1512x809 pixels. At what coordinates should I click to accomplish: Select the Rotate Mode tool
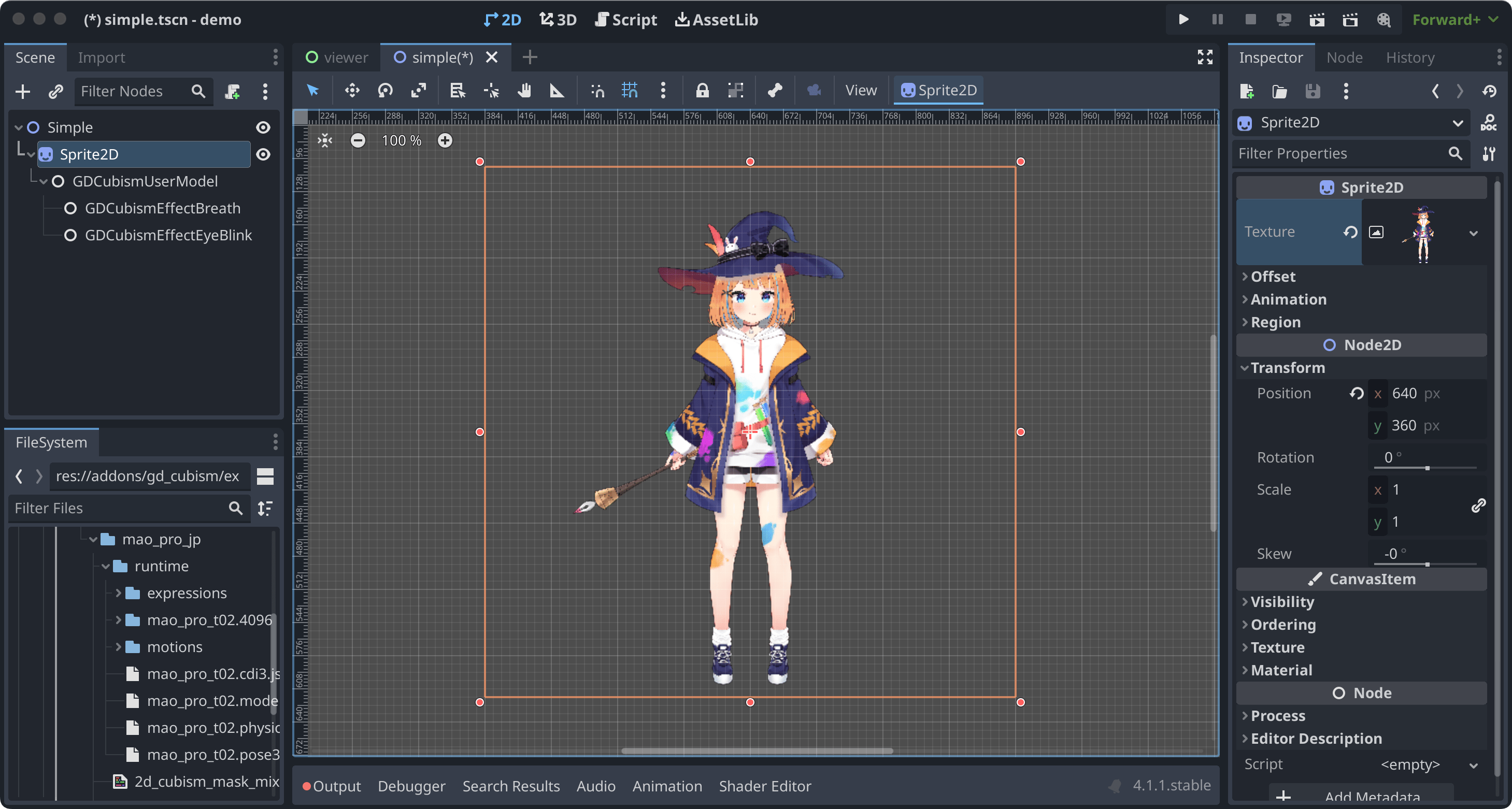click(385, 90)
